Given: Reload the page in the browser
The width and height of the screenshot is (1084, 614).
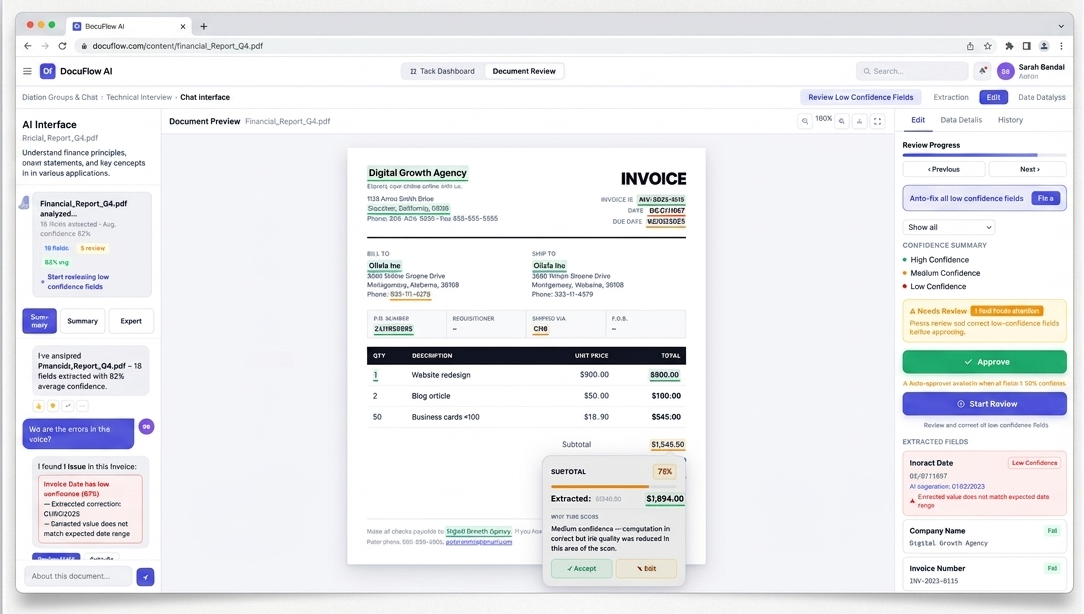Looking at the screenshot, I should coord(63,46).
